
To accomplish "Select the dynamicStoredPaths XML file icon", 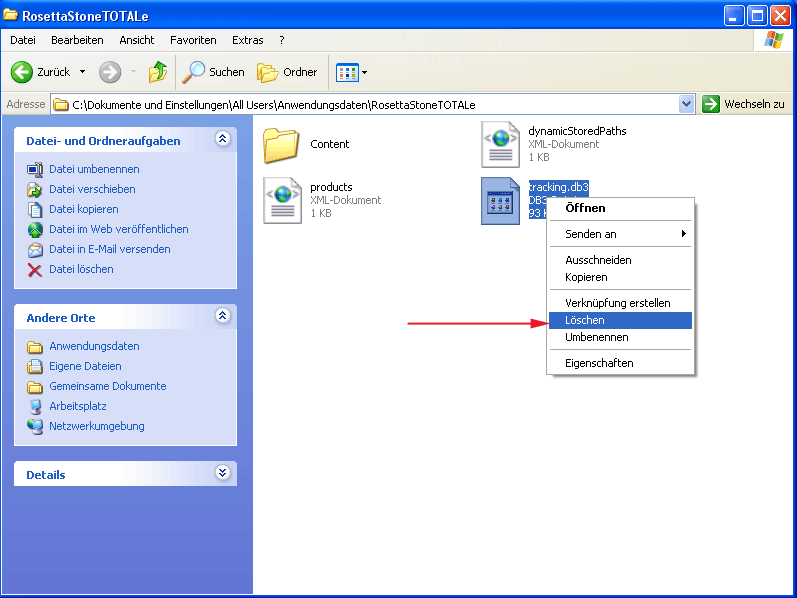I will point(500,144).
